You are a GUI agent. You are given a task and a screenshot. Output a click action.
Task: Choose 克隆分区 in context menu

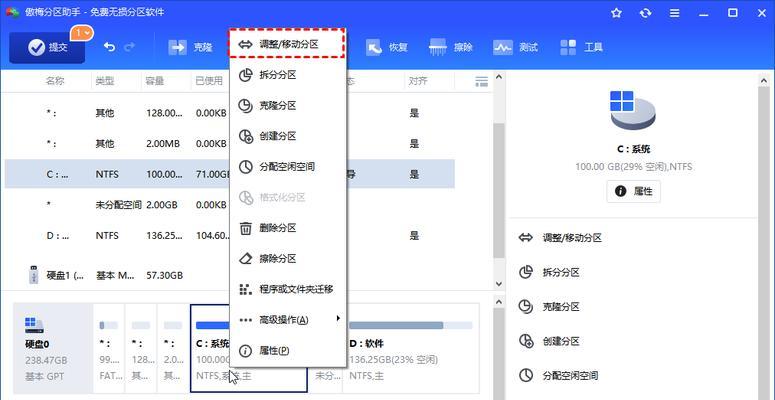(288, 106)
